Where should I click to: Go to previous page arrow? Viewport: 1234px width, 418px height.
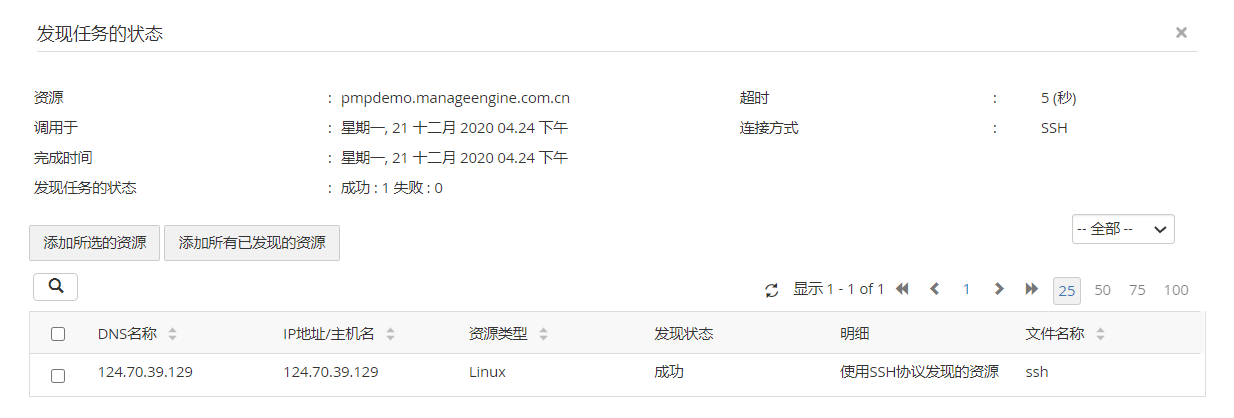935,289
